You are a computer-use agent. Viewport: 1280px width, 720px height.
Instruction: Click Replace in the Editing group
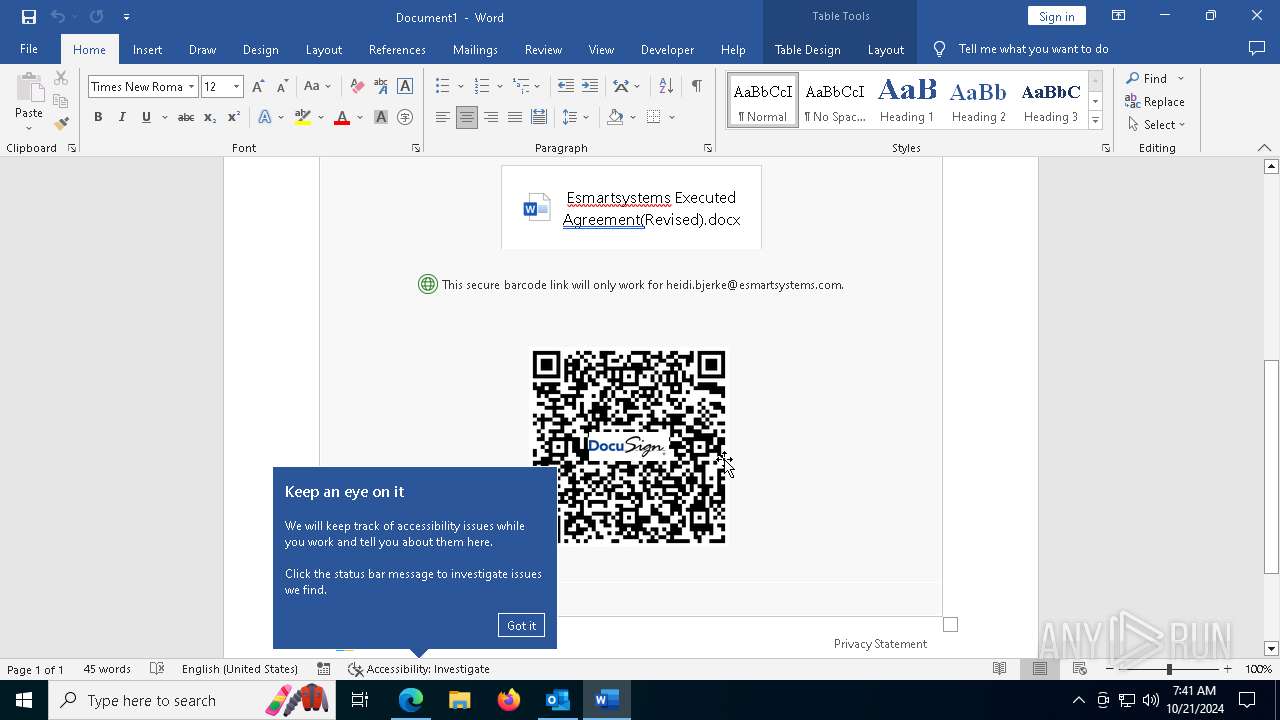pos(1155,101)
